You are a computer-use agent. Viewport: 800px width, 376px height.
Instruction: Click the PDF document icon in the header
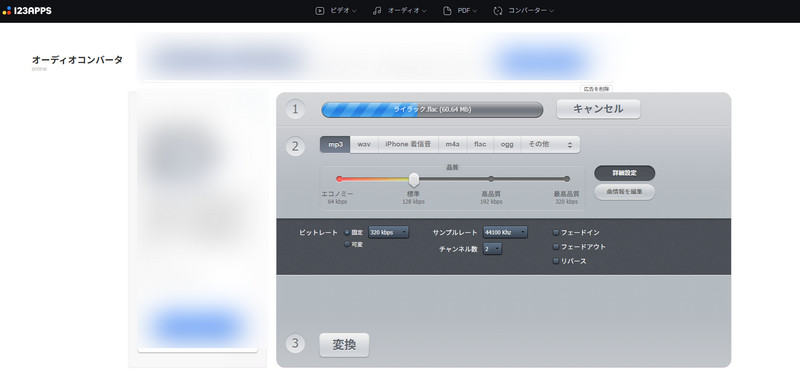447,10
